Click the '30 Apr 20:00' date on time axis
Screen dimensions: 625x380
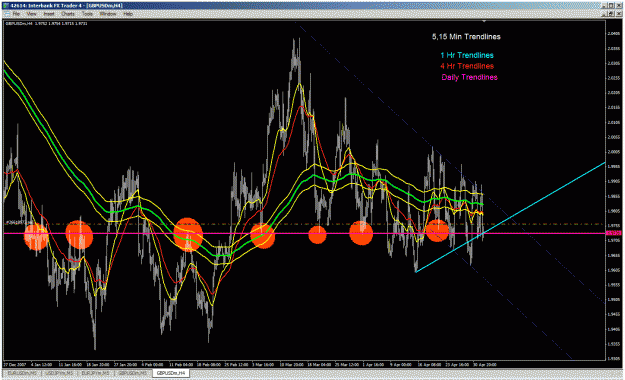tap(485, 364)
